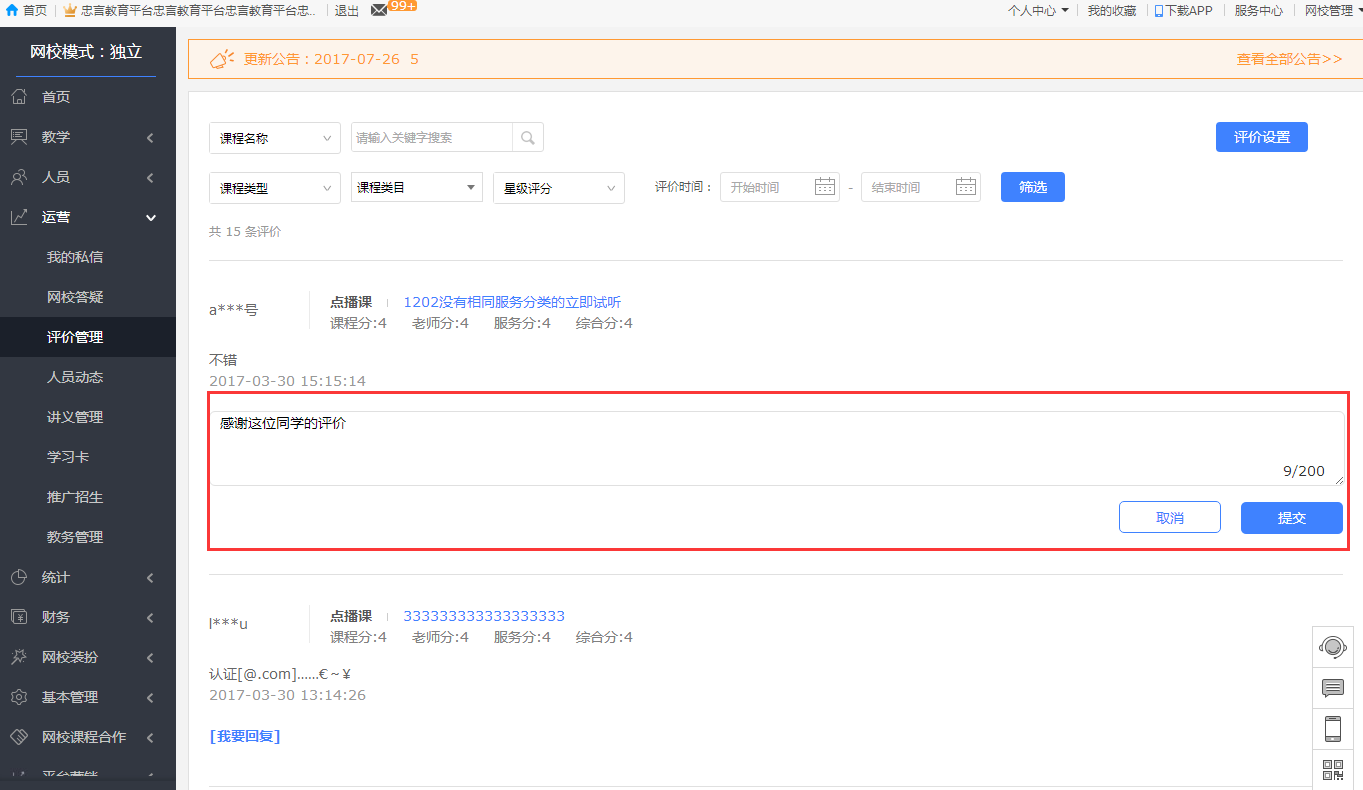1363x790 pixels.
Task: Open the end time calendar icon
Action: 965,187
